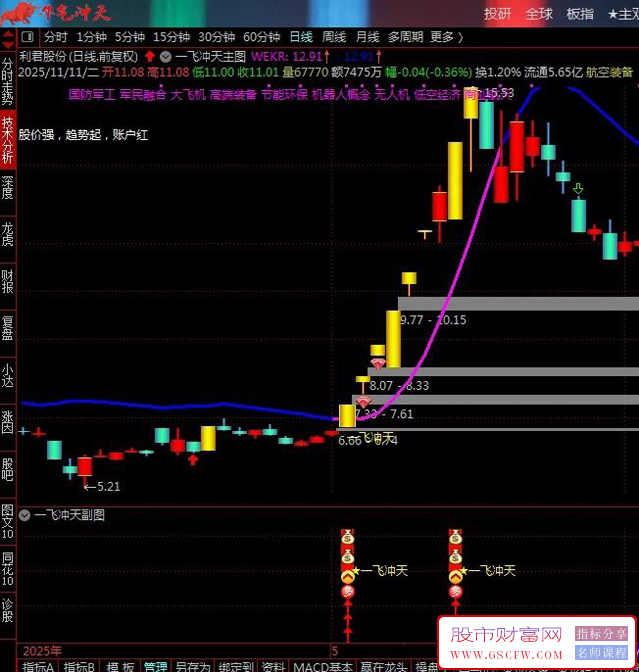Viewport: 639px width, 672px height.
Task: Switch to 分时 chart period
Action: tap(55, 37)
